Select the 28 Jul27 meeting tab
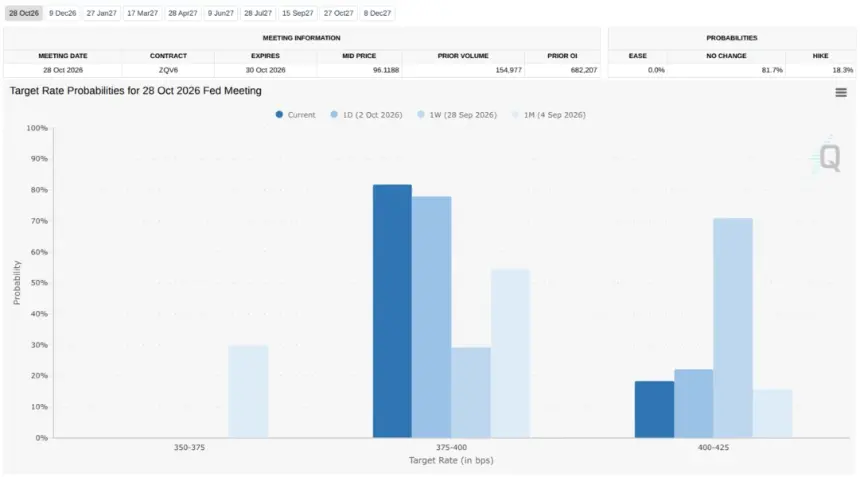This screenshot has width=860, height=477. coord(258,13)
